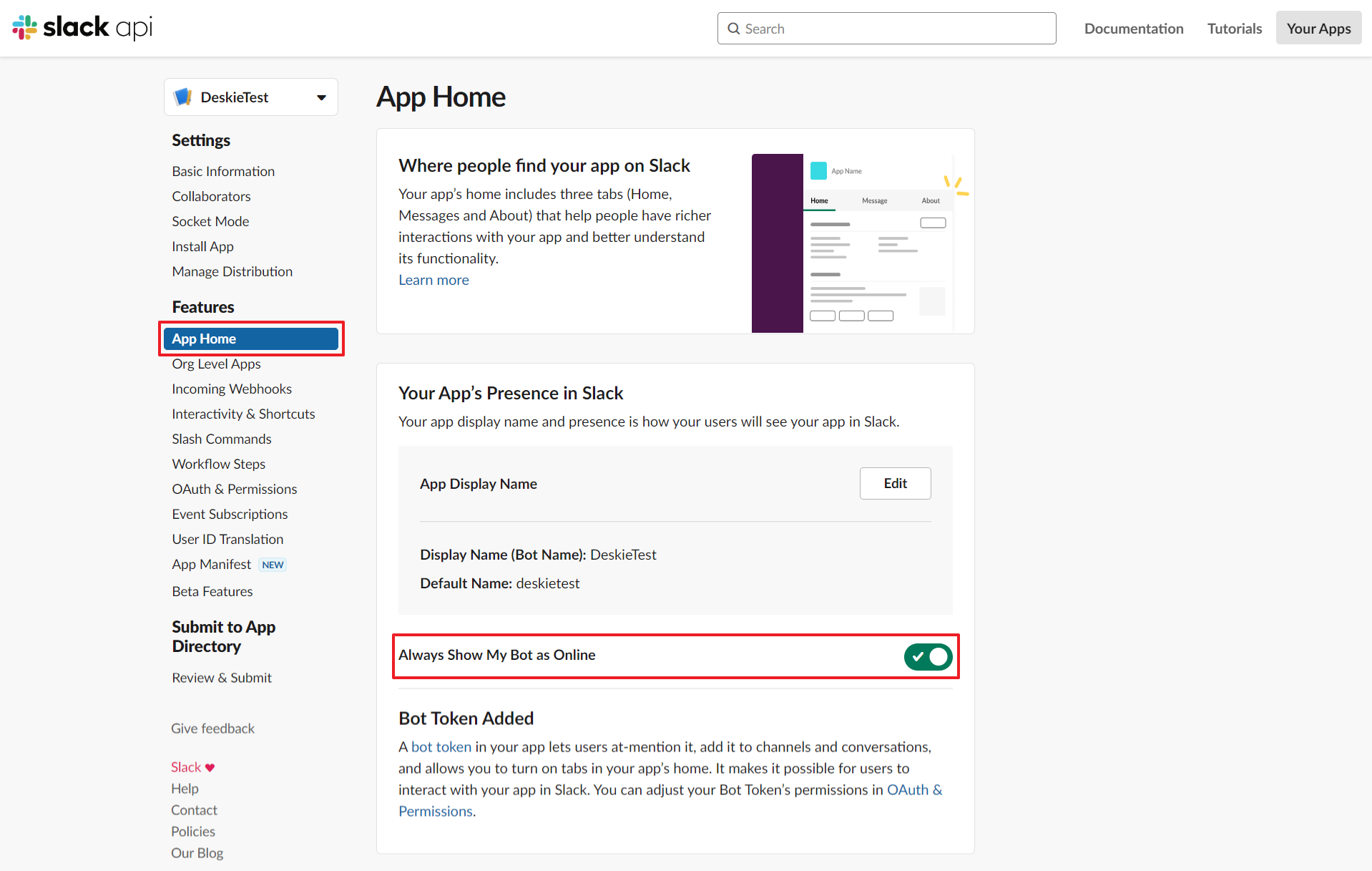Click the Default Name deskietest text
1372x871 pixels.
pyautogui.click(x=499, y=583)
